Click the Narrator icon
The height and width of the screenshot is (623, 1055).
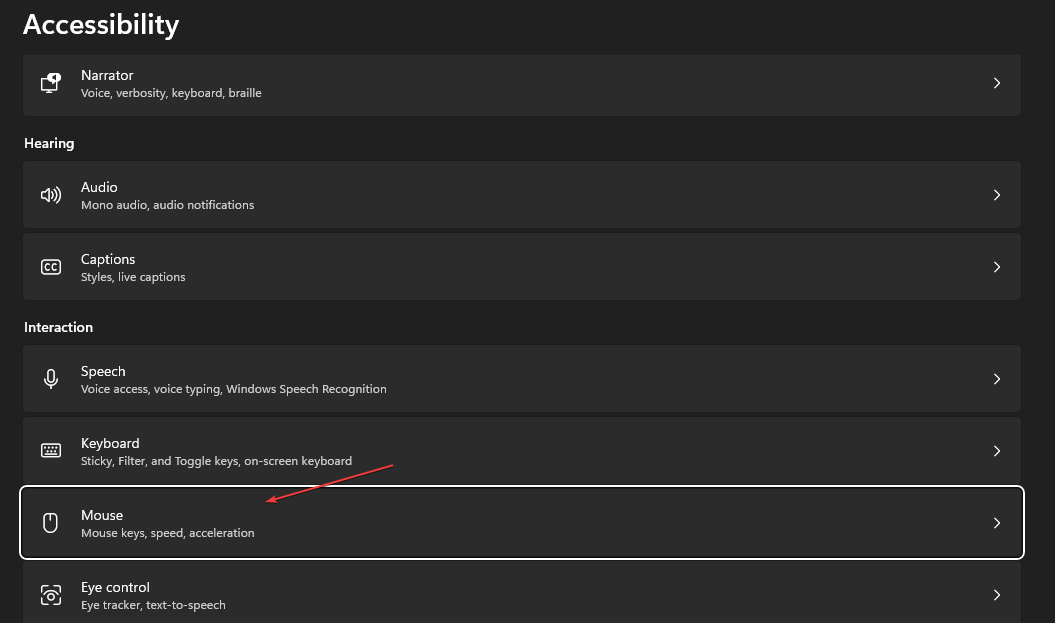51,84
